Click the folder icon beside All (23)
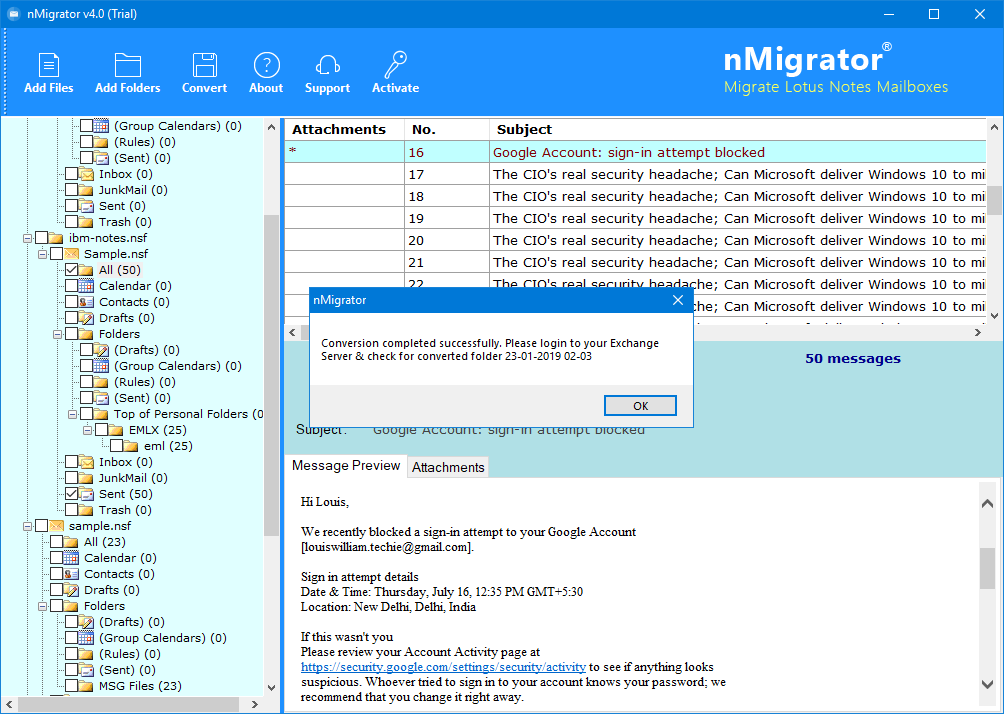This screenshot has width=1004, height=714. (x=71, y=542)
